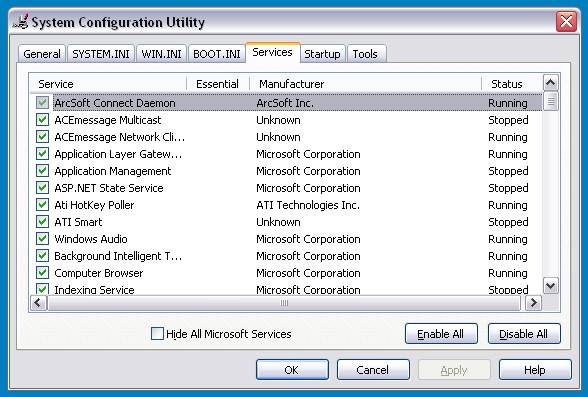
Task: Click the ATI Technologies Inc. manufacturer cell
Action: coord(308,205)
